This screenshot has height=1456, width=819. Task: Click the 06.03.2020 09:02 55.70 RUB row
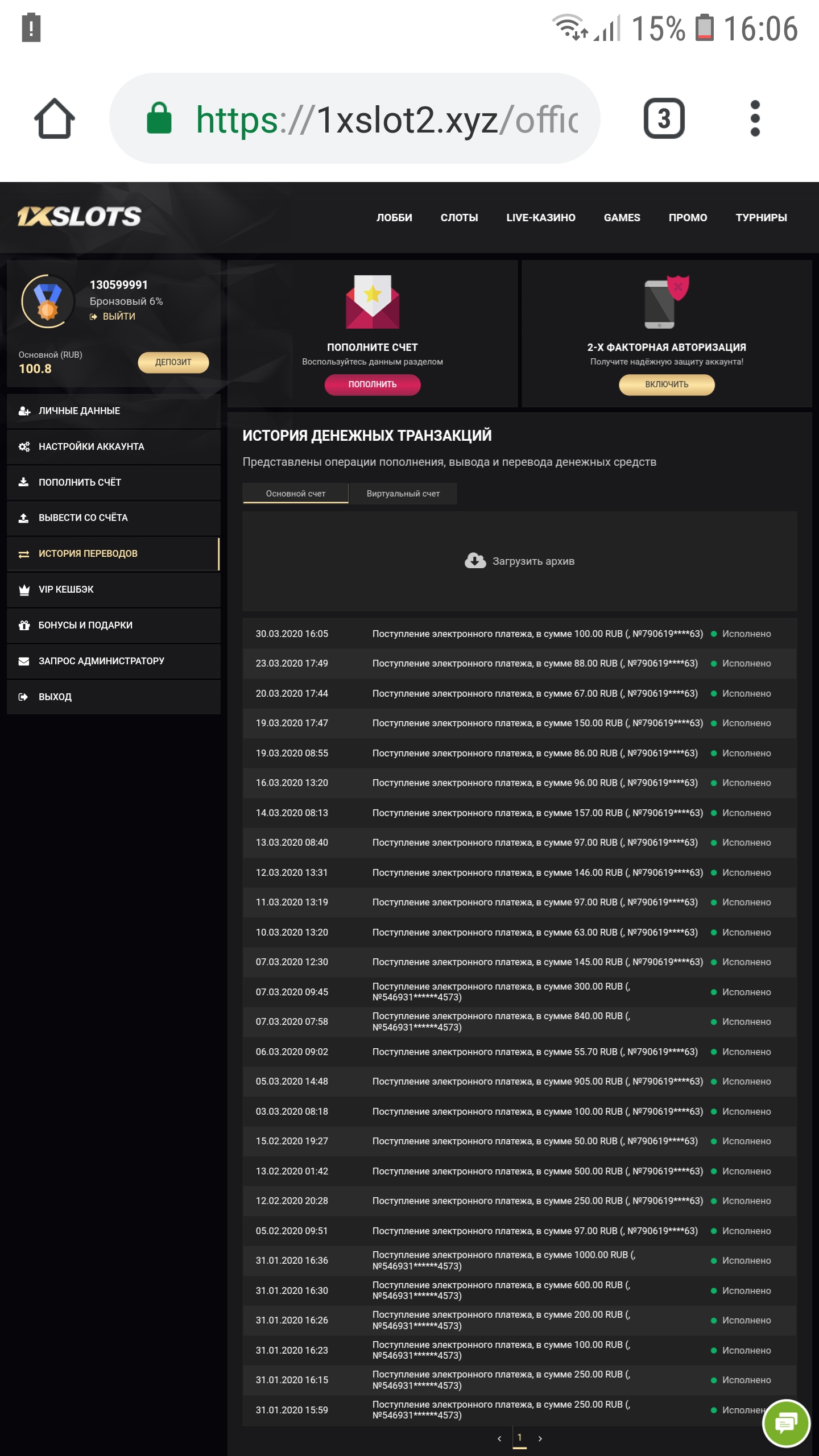pyautogui.click(x=519, y=1052)
